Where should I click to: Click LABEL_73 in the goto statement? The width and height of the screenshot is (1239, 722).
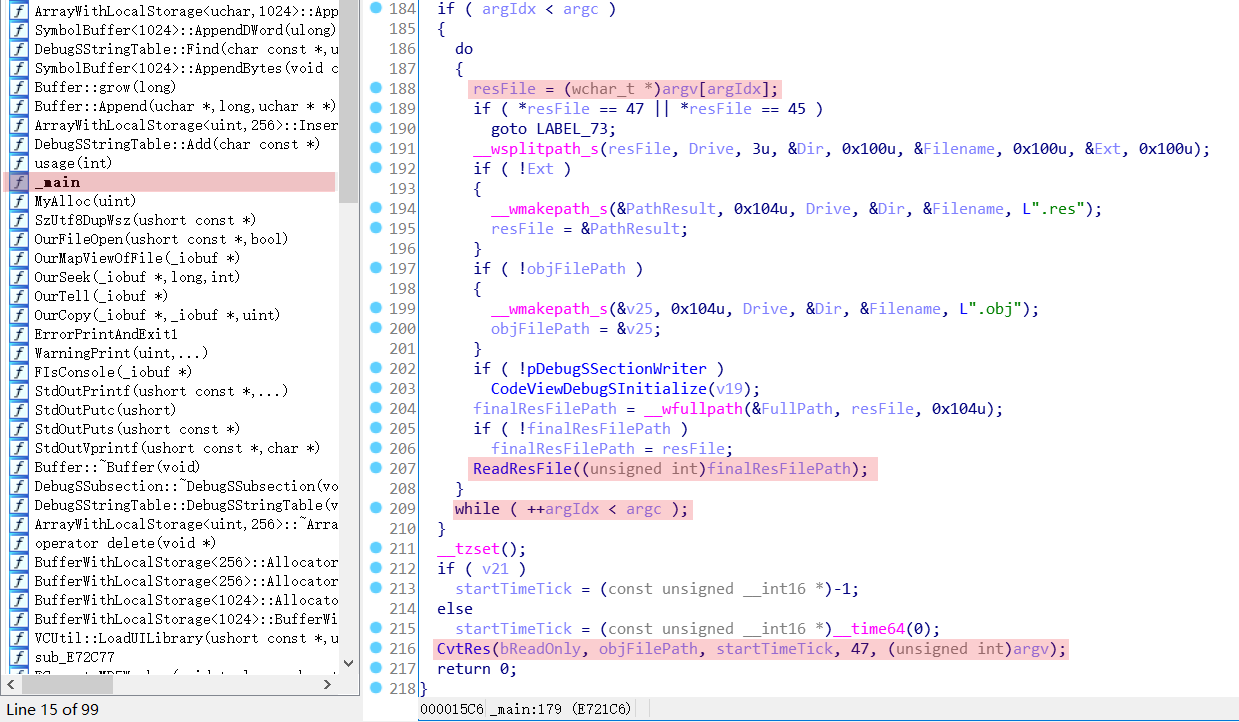click(571, 128)
